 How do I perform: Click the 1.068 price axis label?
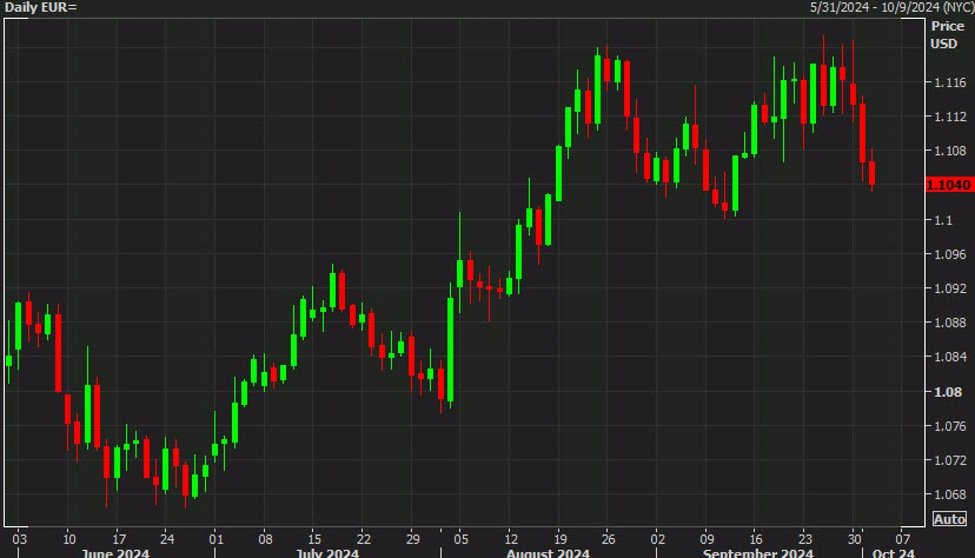point(948,494)
